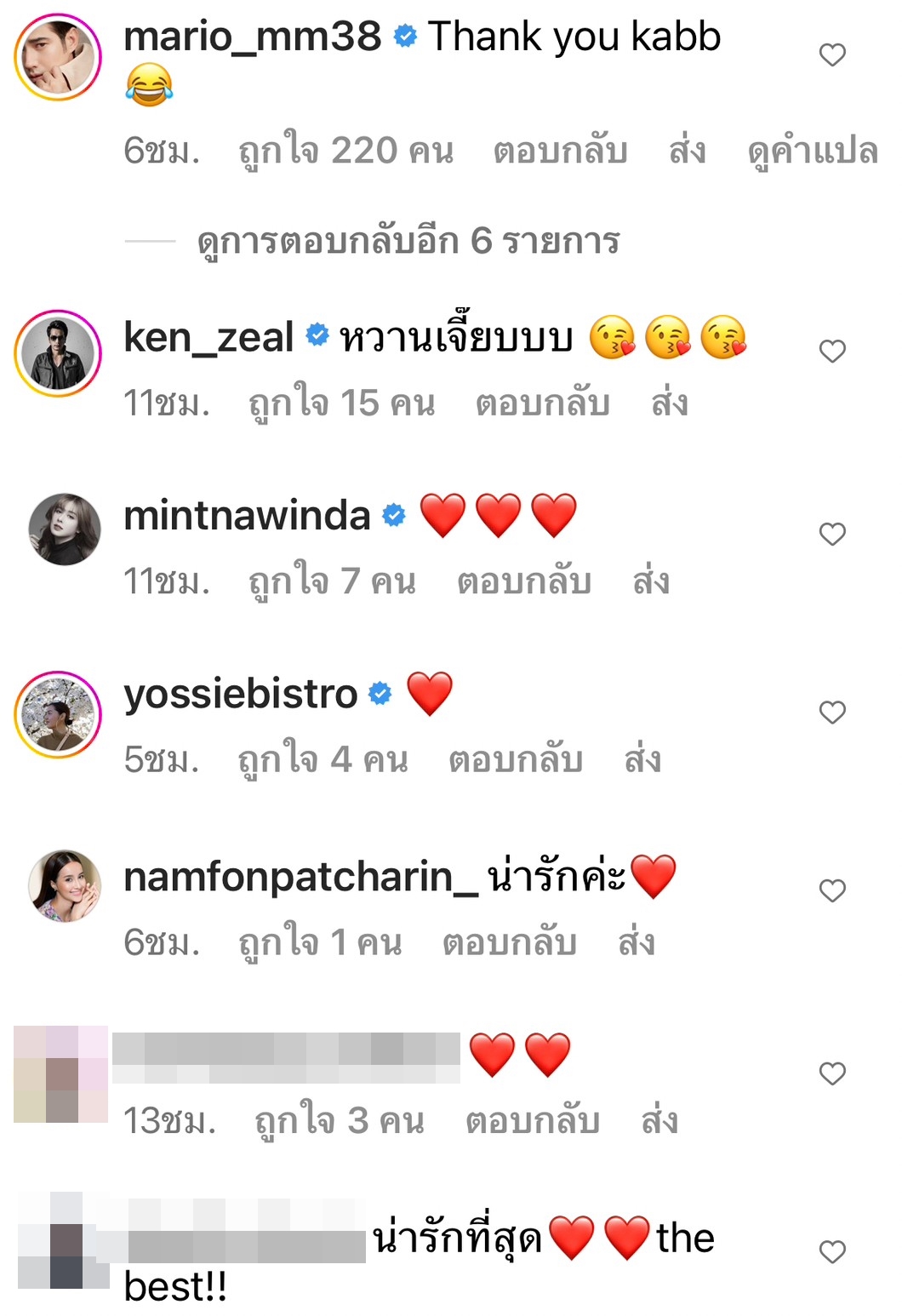Click mario_mm38's verified badge icon
The width and height of the screenshot is (902, 1316).
406,37
